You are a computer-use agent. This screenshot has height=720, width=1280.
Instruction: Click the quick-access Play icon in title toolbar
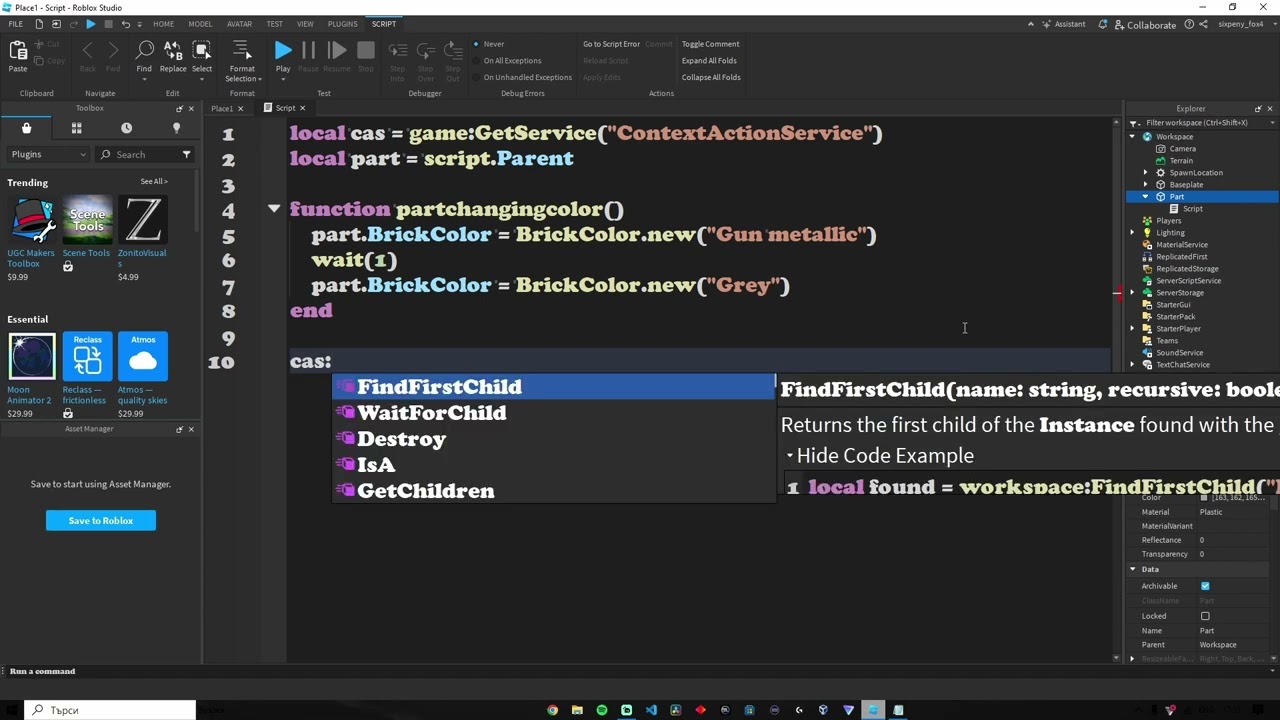(x=91, y=24)
